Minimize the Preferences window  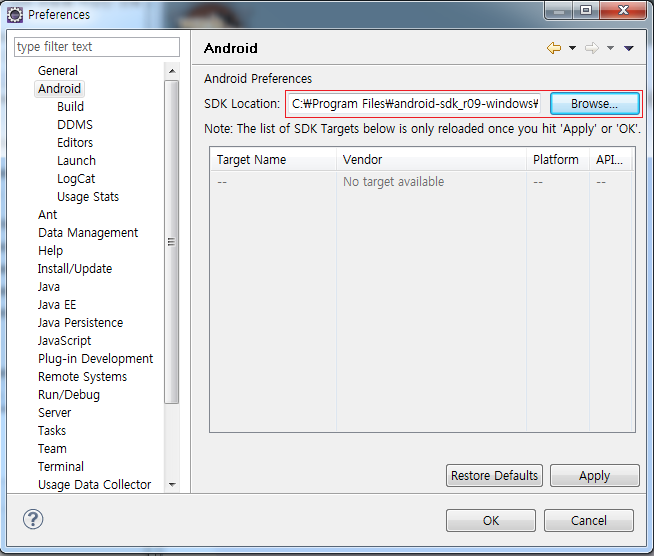click(559, 10)
